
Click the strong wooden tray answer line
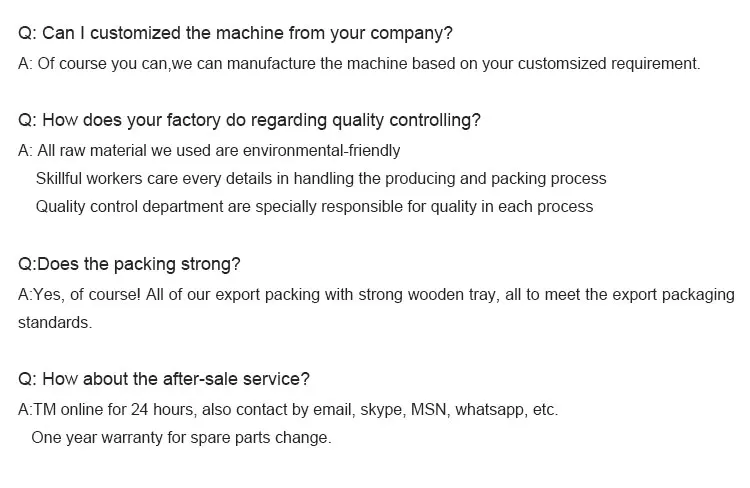pos(376,295)
